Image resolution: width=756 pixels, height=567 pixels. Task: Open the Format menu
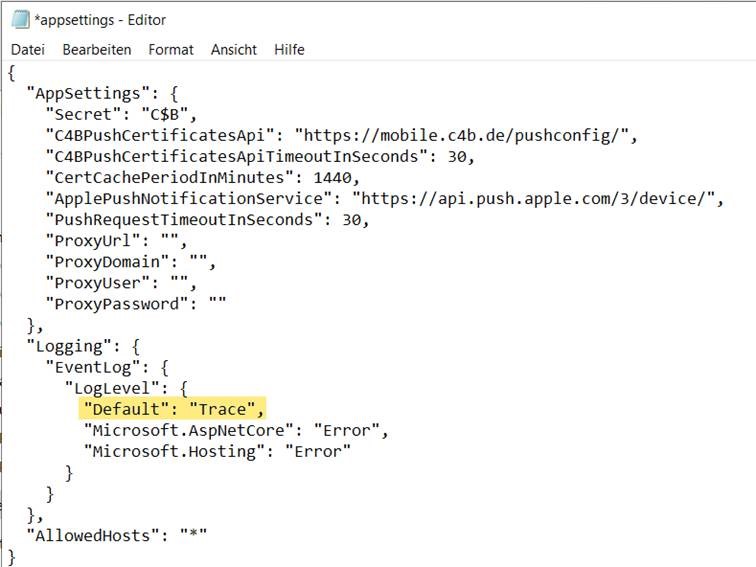coord(171,50)
